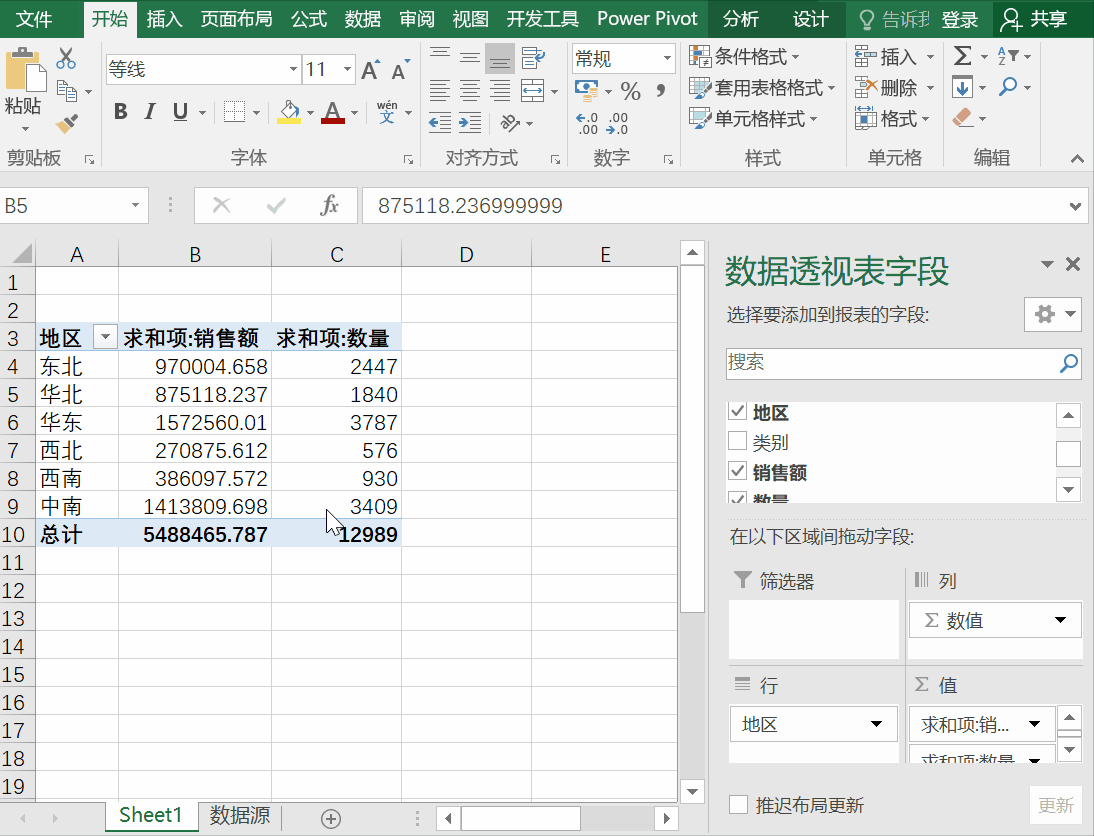Screen dimensions: 1094x836
Task: Click the Copy icon in clipboard group
Action: pos(66,91)
